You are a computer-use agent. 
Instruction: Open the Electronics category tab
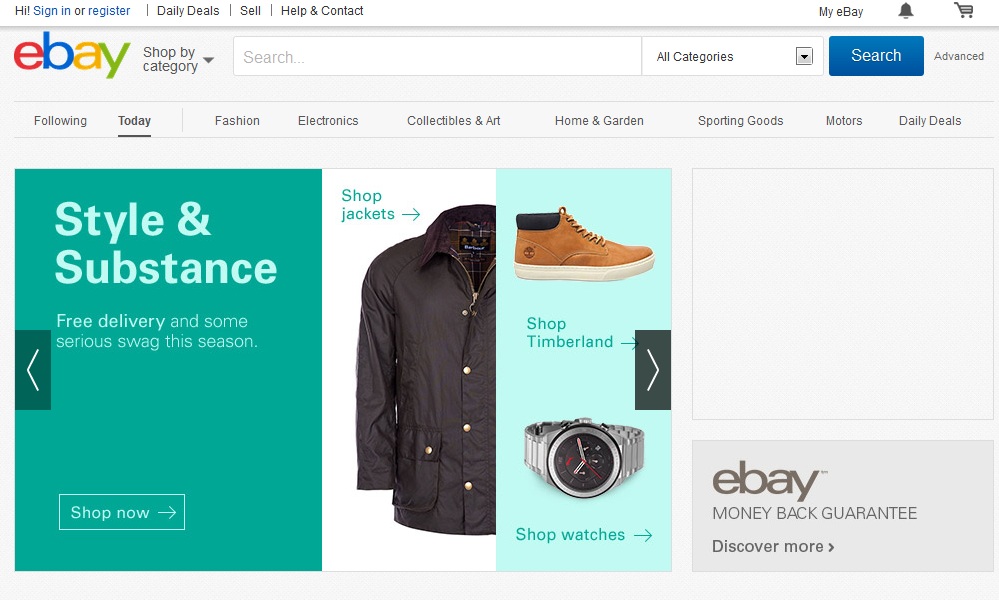pyautogui.click(x=328, y=120)
